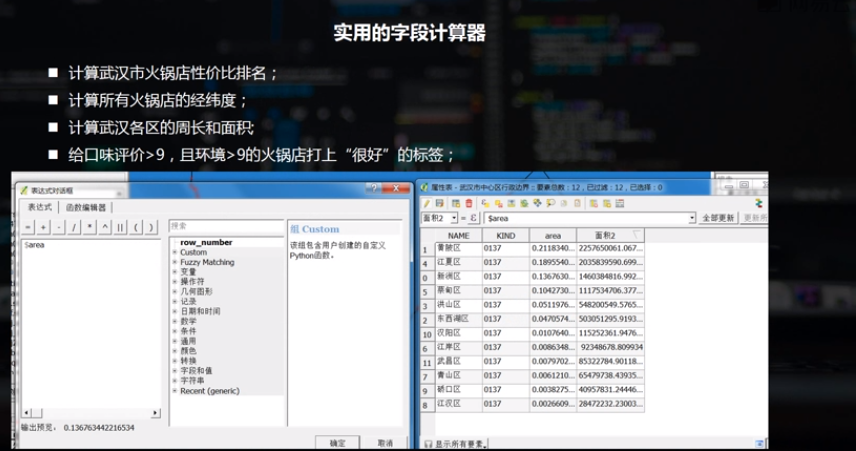Click the 取消 button in the expression dialog

tap(385, 443)
